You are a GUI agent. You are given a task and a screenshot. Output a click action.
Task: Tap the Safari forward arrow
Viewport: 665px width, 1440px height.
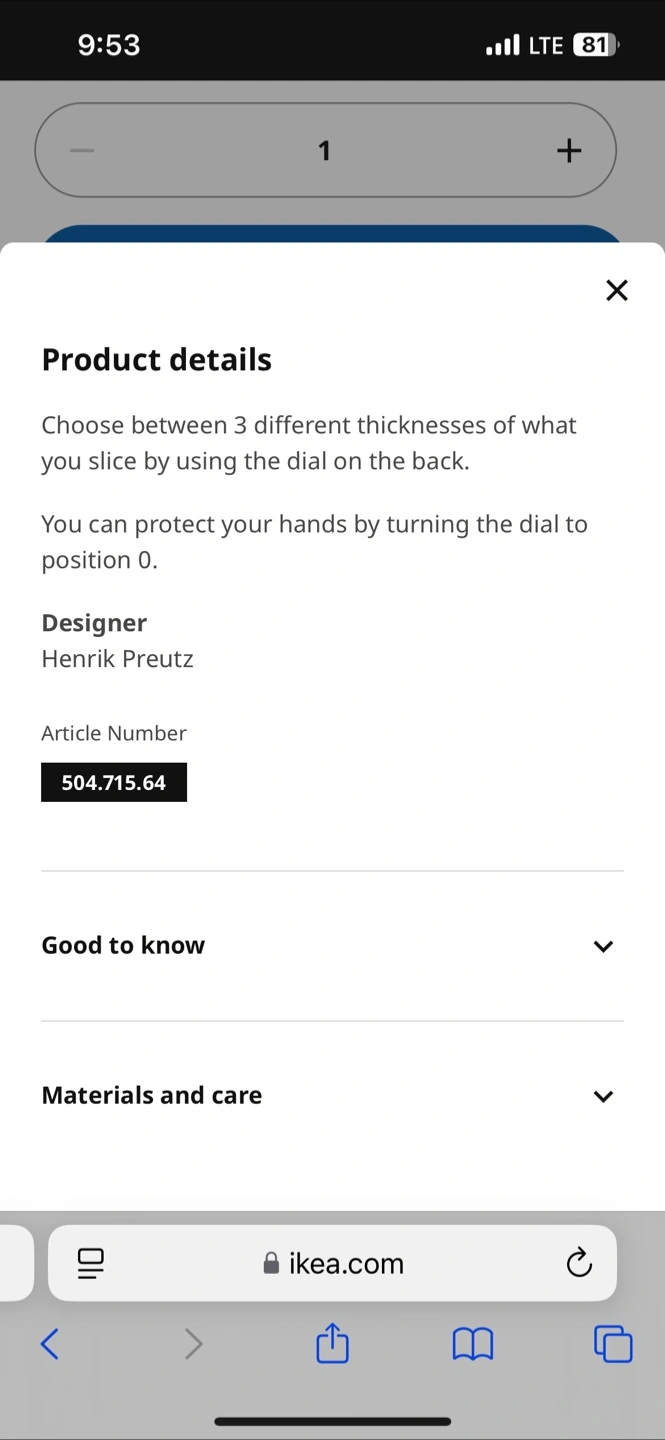coord(193,1344)
